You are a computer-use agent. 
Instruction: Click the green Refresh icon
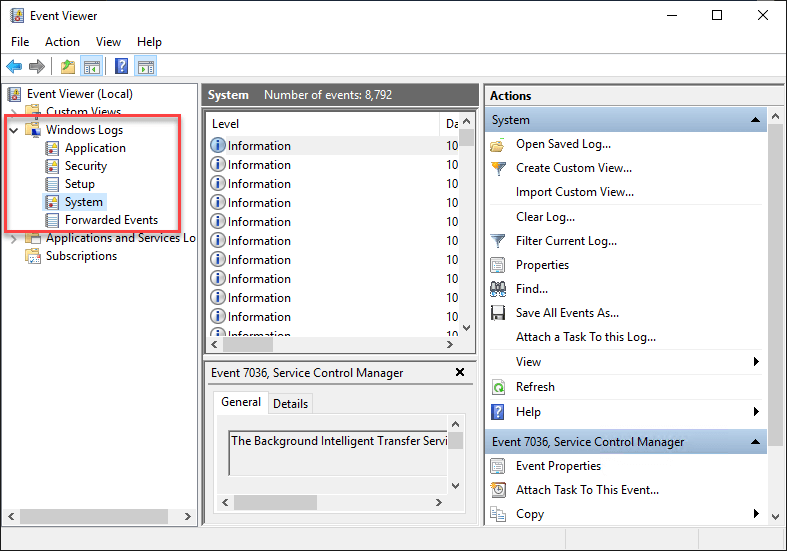pyautogui.click(x=498, y=387)
